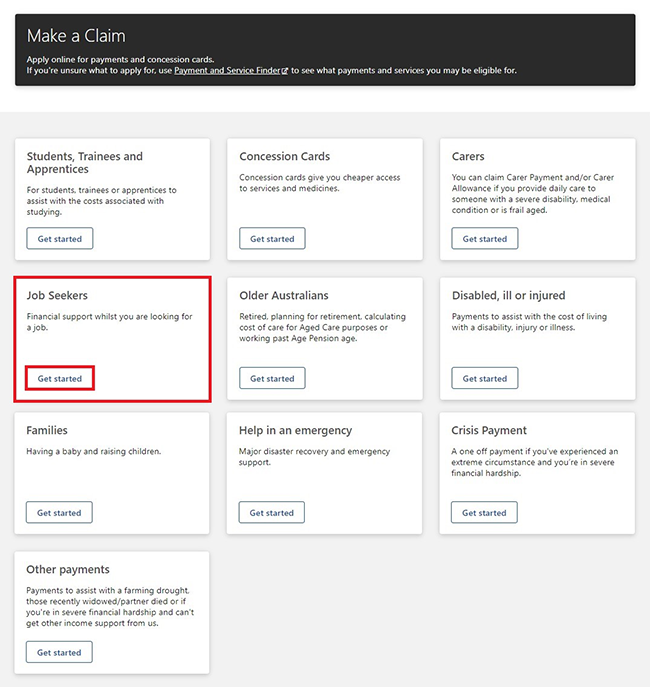Select the Job Seekers card heading
650x687 pixels.
point(57,295)
